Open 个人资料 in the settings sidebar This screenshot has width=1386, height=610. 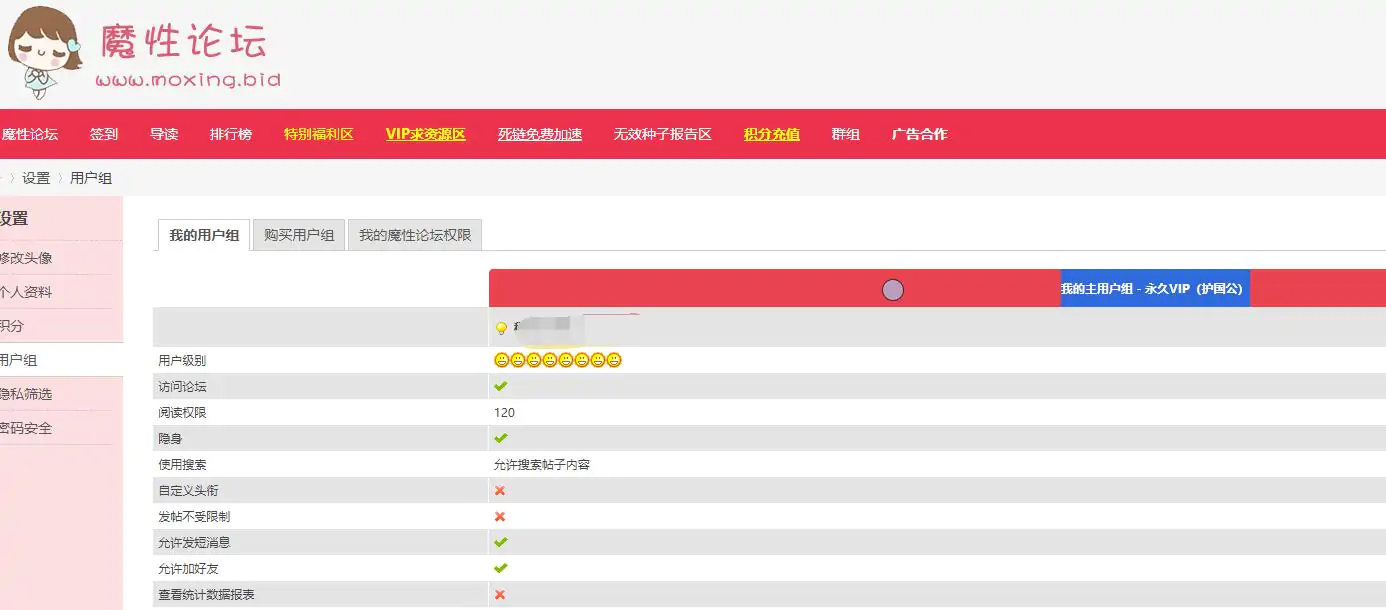(x=26, y=292)
